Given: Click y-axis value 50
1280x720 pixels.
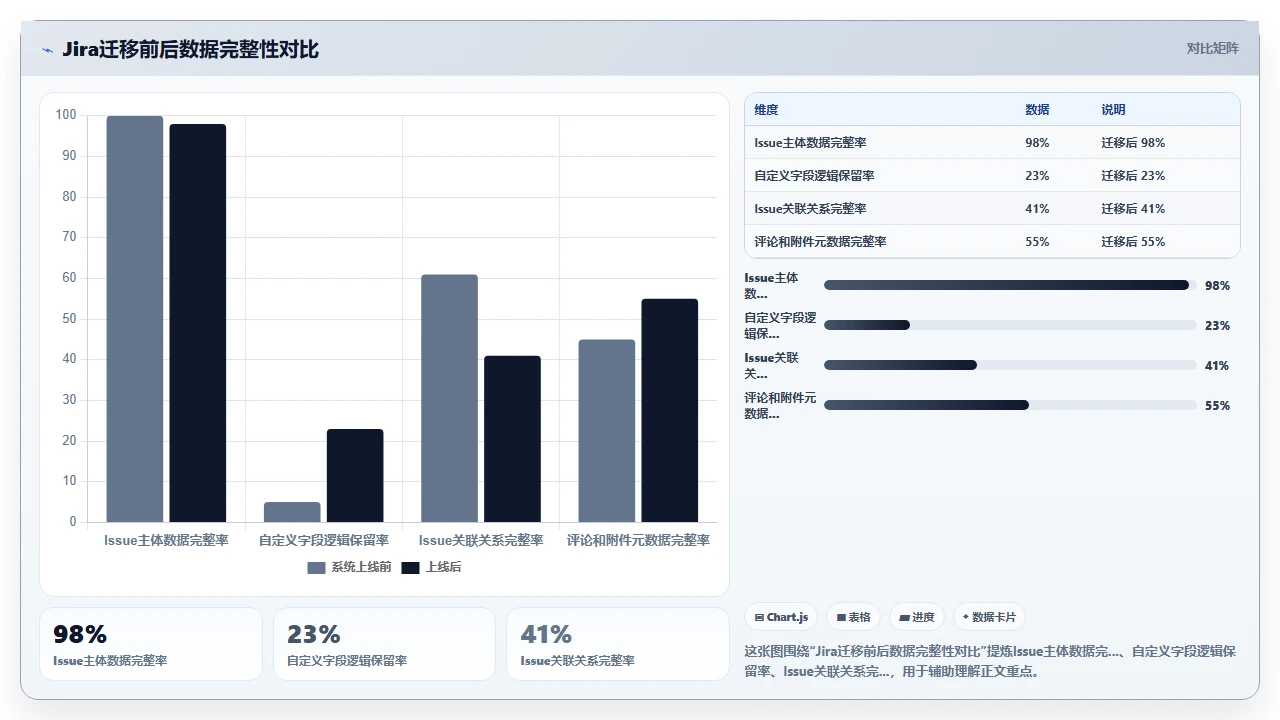Looking at the screenshot, I should tap(69, 319).
